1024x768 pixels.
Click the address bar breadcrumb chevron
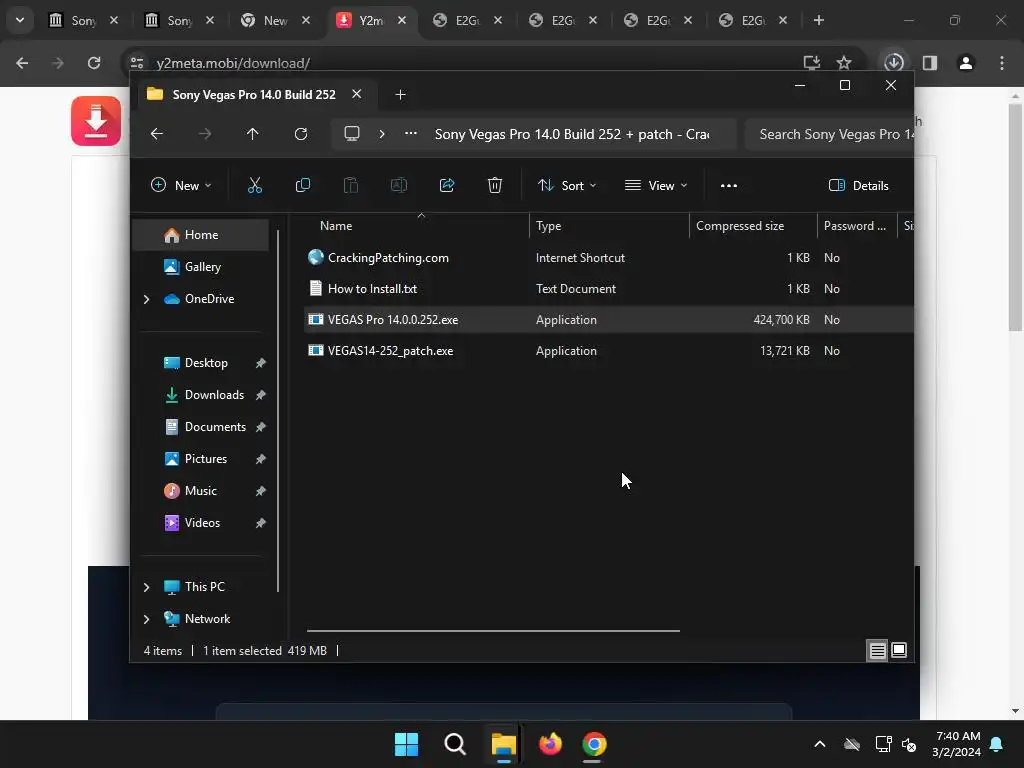click(382, 134)
